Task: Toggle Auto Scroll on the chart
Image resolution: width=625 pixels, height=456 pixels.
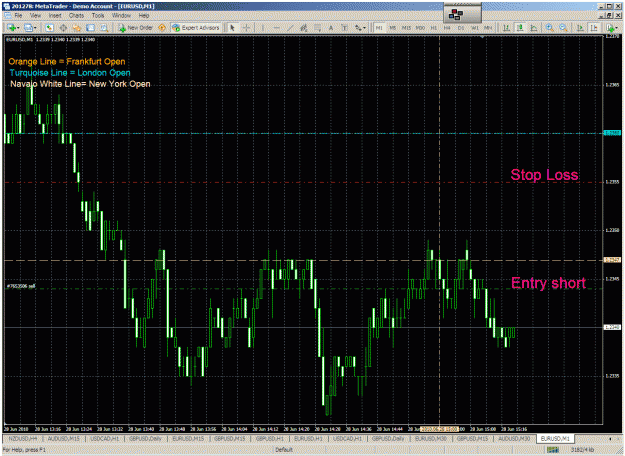Action: tap(580, 28)
